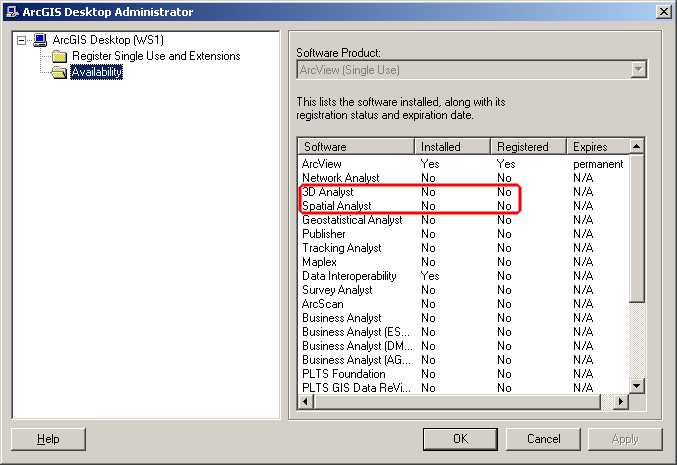Click the Expires column header
This screenshot has height=465, width=677.
tap(598, 147)
